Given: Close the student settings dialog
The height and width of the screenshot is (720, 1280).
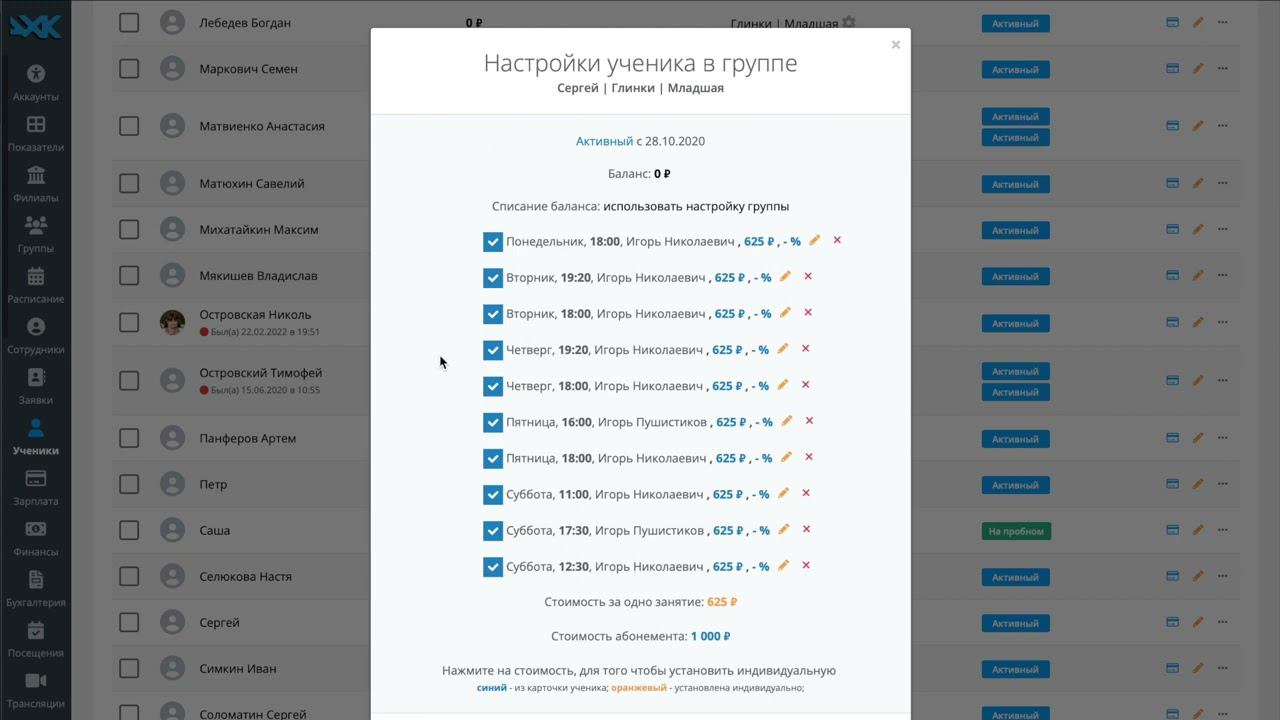Looking at the screenshot, I should [x=895, y=44].
